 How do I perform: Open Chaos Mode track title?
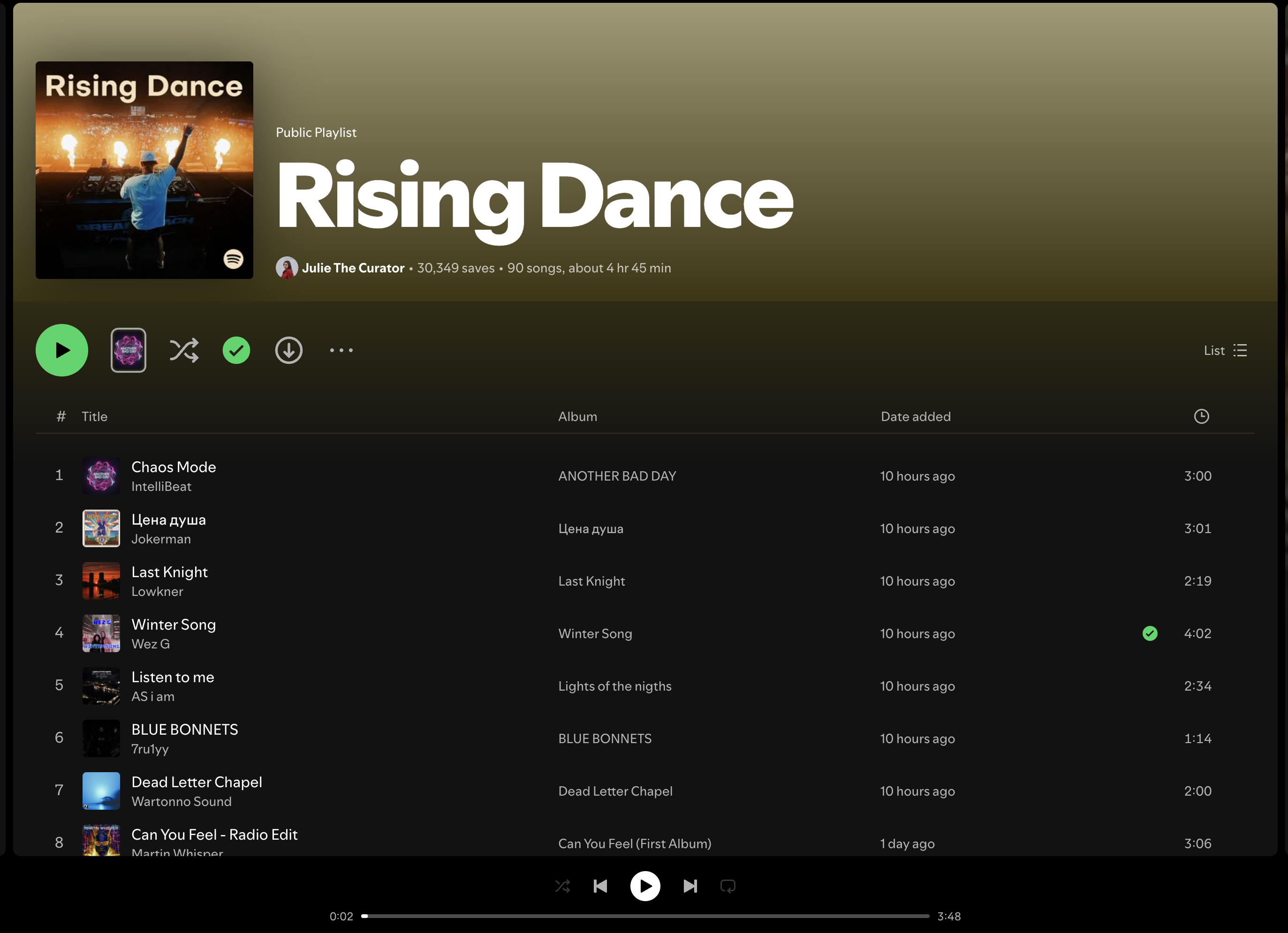[x=174, y=467]
